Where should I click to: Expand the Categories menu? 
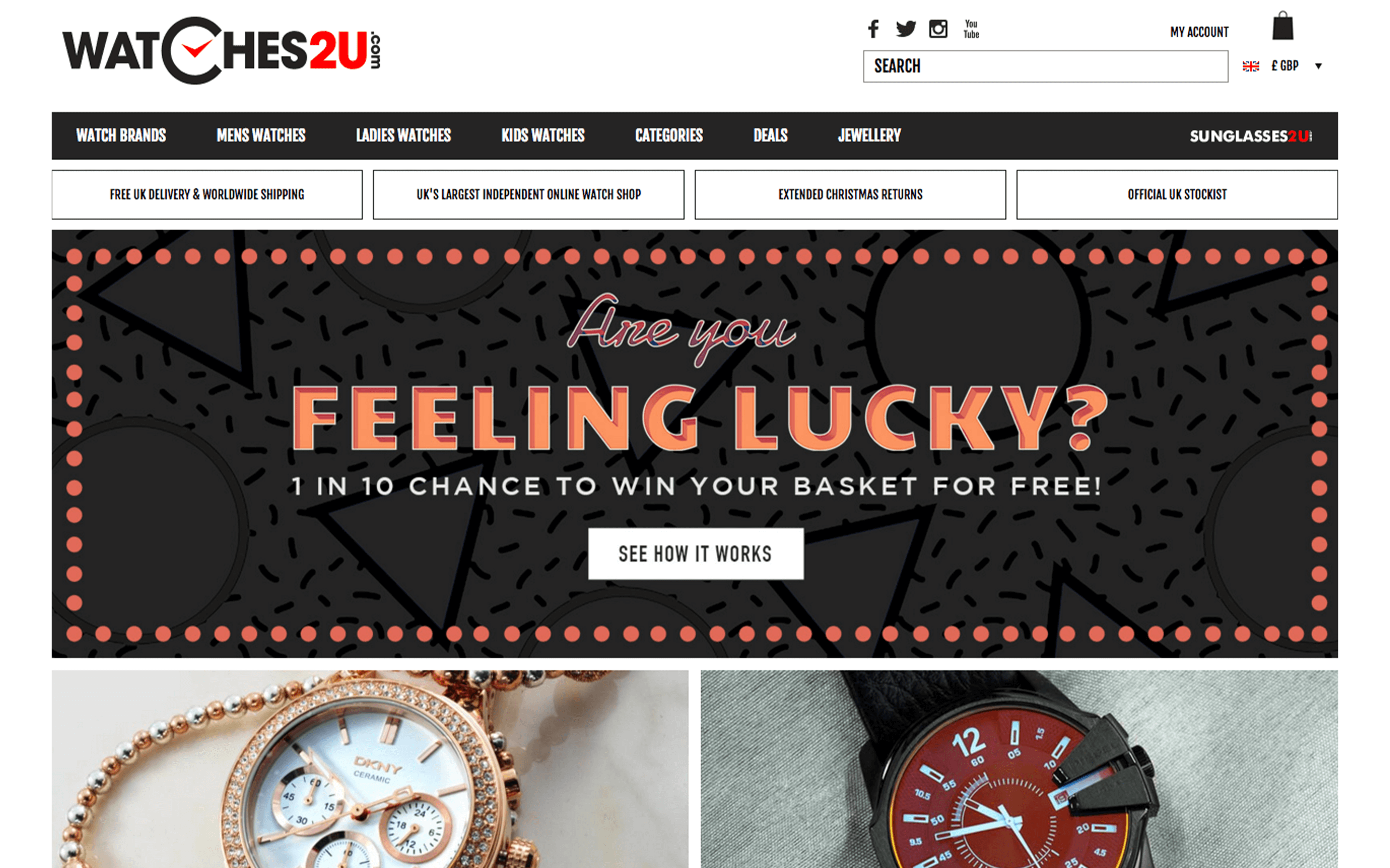pos(669,136)
